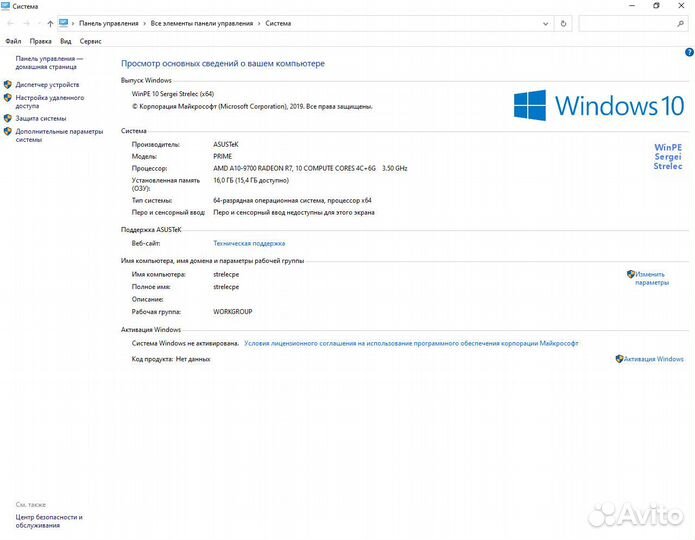Refresh the address bar view
Viewport: 695px width, 540px height.
(x=563, y=23)
